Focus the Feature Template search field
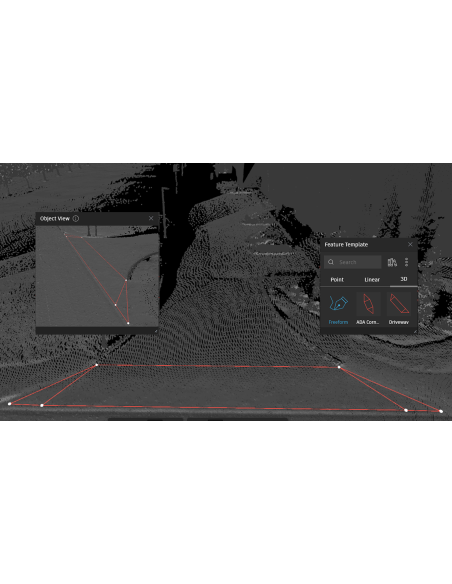 coord(353,262)
